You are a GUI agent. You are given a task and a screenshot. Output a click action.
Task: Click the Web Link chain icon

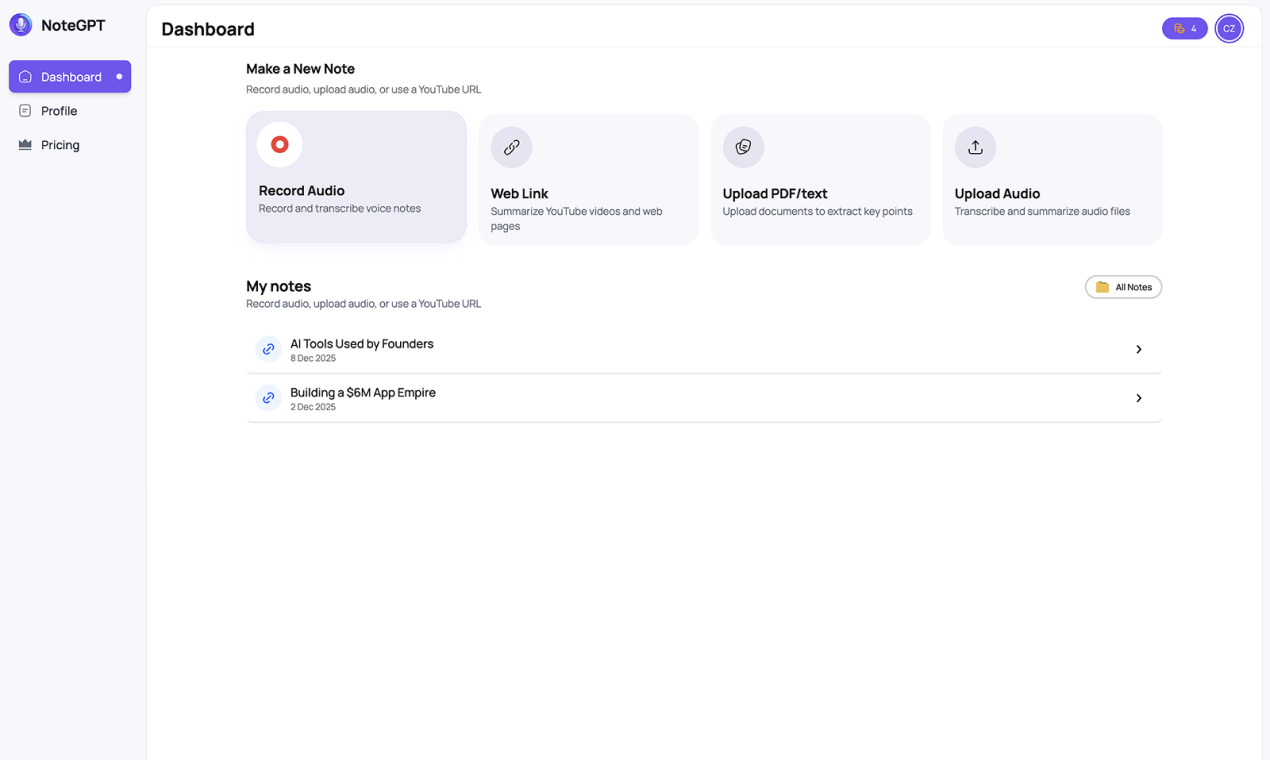click(x=511, y=147)
